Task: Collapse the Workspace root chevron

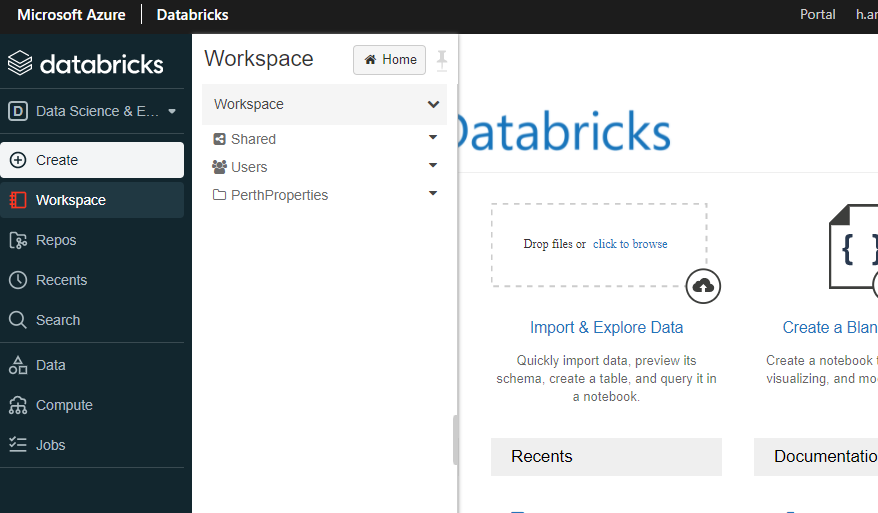Action: 433,104
